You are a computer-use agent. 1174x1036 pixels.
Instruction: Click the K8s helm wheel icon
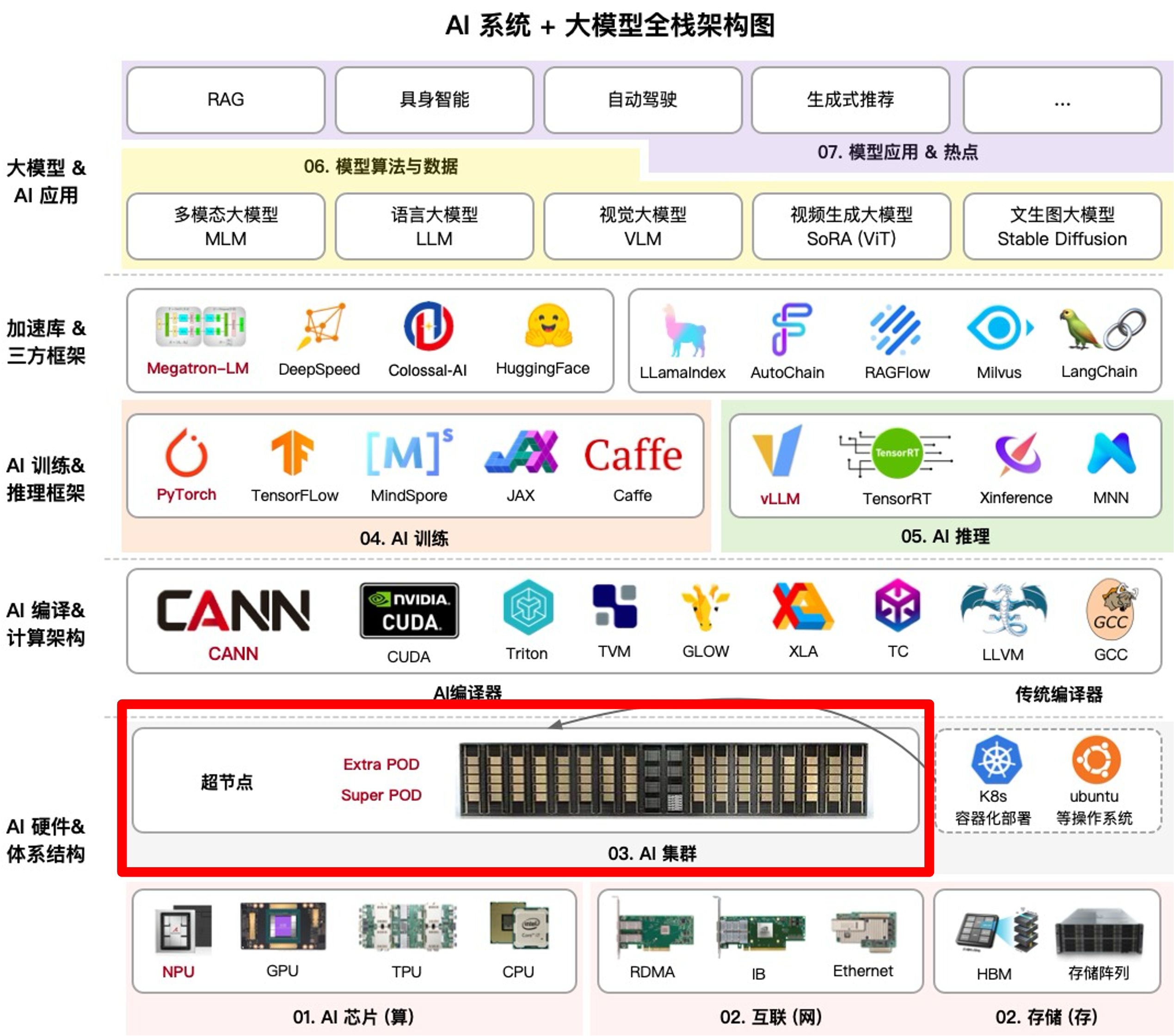tap(996, 759)
